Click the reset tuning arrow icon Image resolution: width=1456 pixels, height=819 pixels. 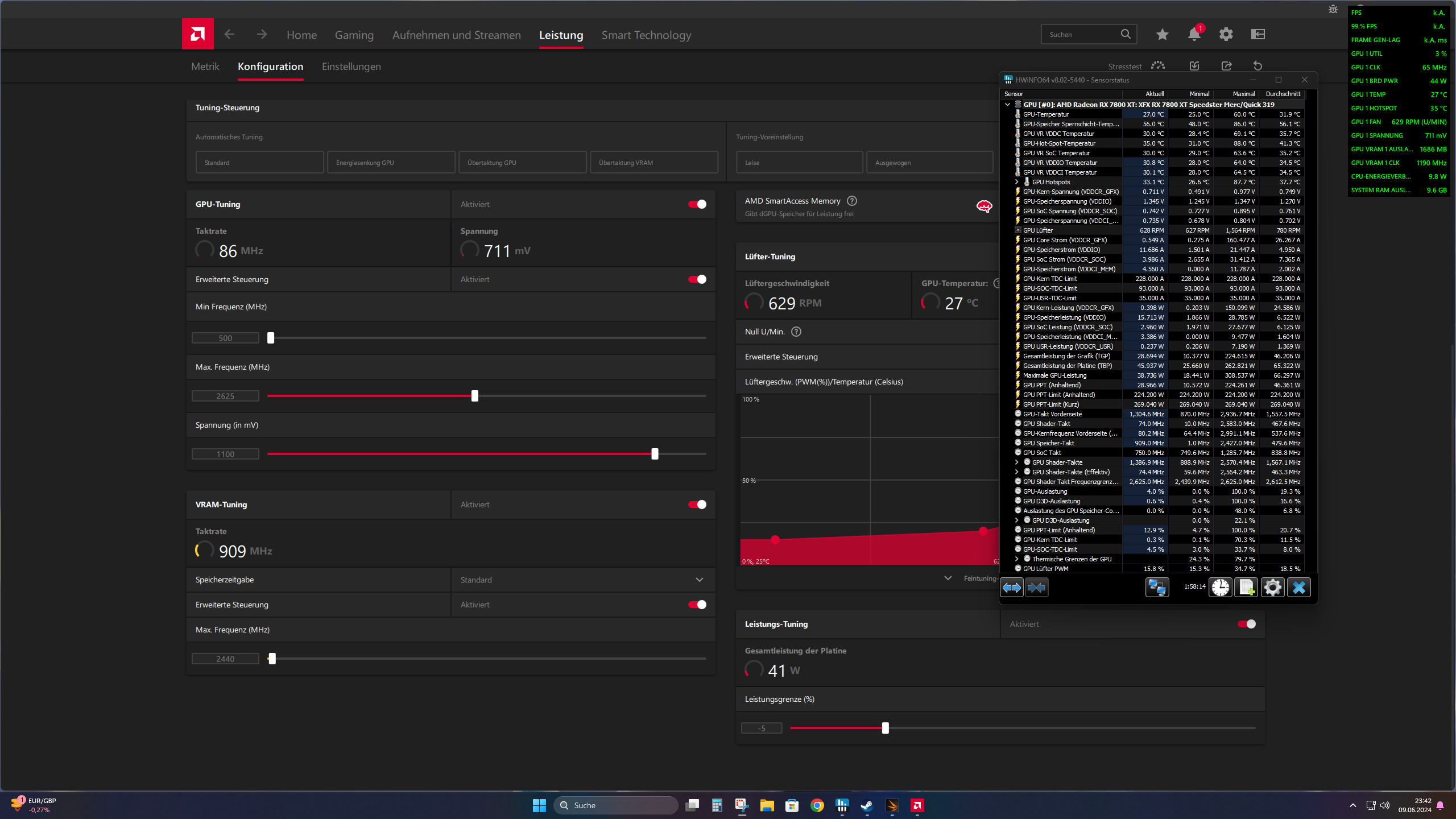click(1258, 66)
